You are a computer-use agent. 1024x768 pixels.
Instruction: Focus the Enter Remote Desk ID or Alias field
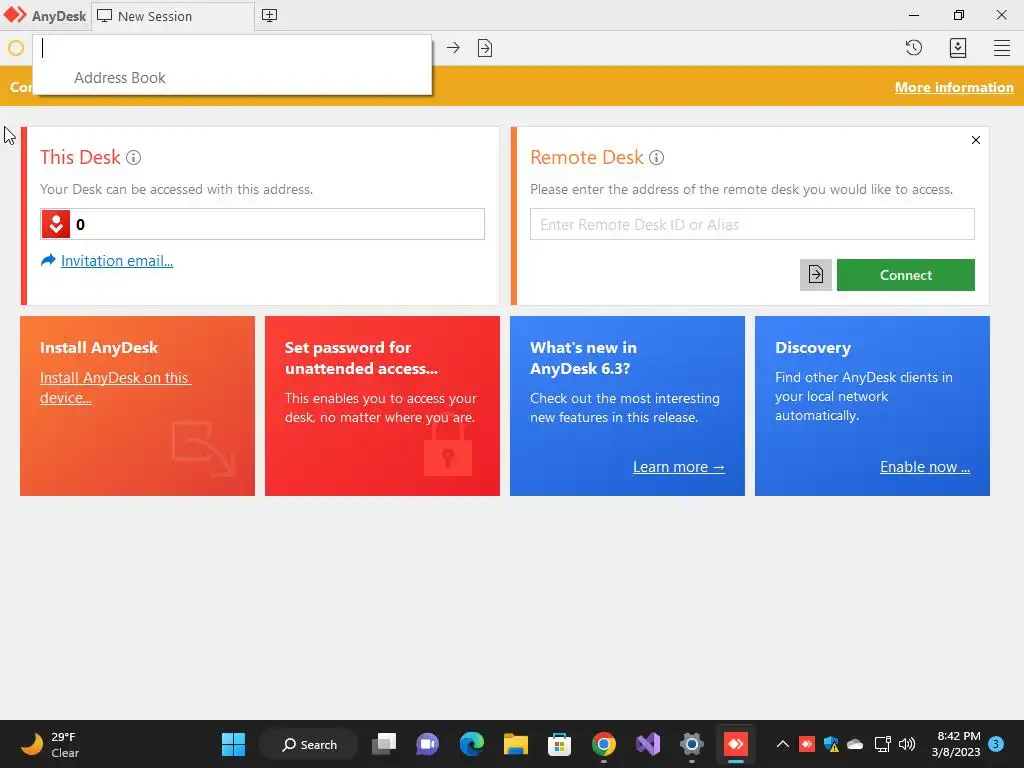click(x=752, y=224)
